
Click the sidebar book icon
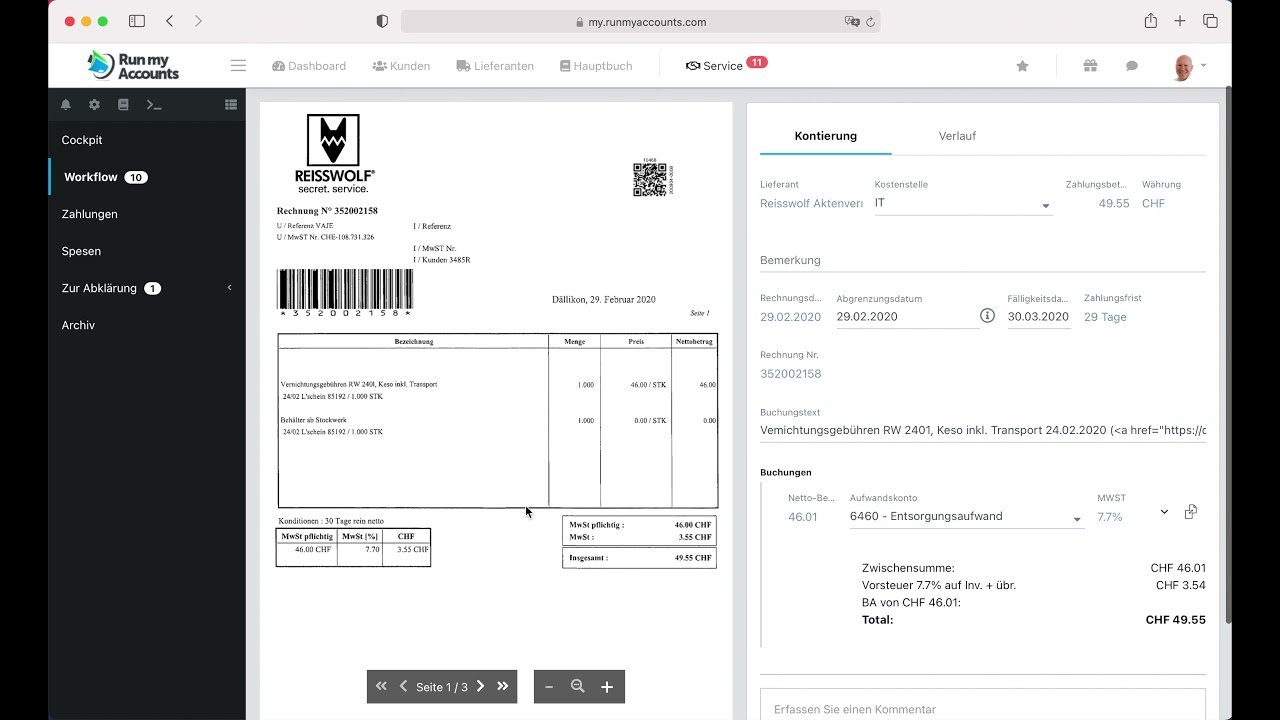tap(123, 104)
